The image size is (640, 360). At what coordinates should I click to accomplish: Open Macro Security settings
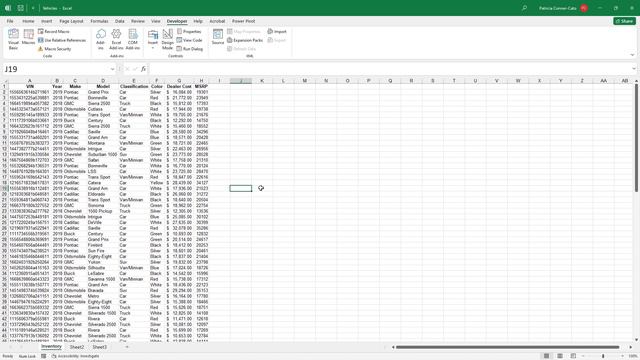[55, 49]
